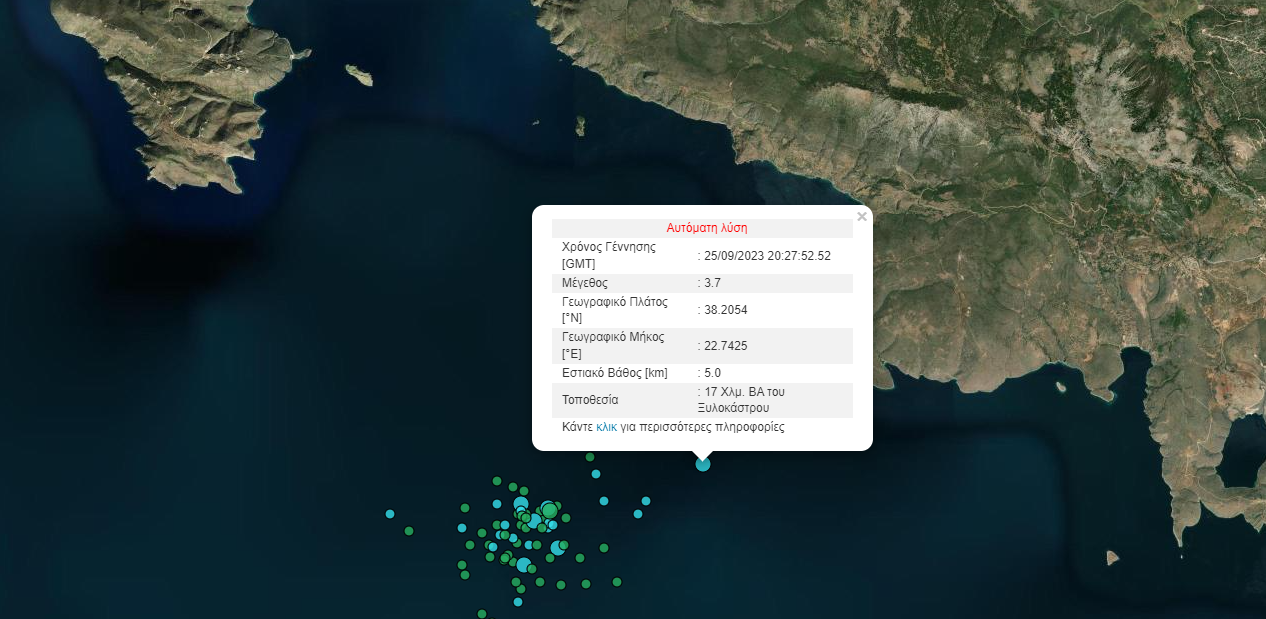Viewport: 1266px width, 619px height.
Task: Click the green marker at the map's bottom edge
Action: click(x=482, y=614)
